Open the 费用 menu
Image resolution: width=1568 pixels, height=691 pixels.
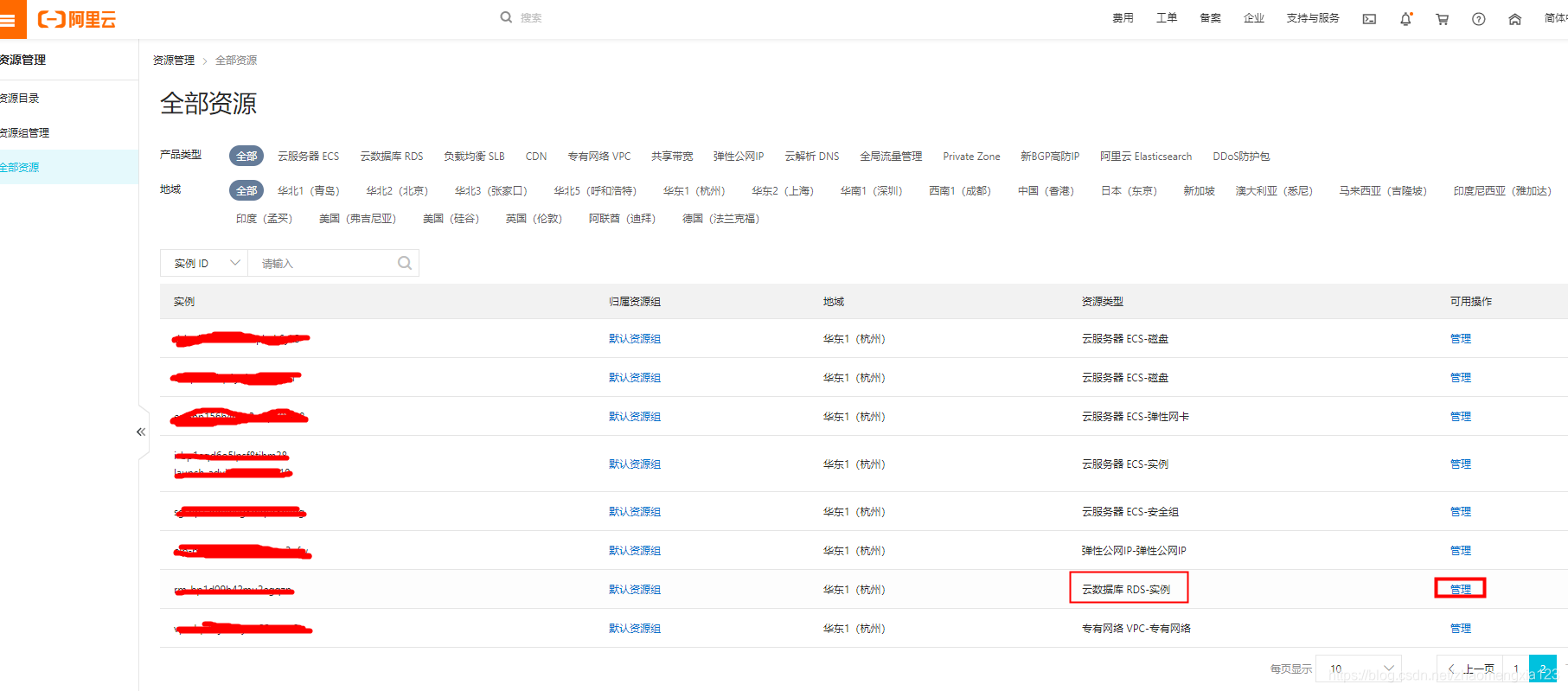pyautogui.click(x=1123, y=18)
